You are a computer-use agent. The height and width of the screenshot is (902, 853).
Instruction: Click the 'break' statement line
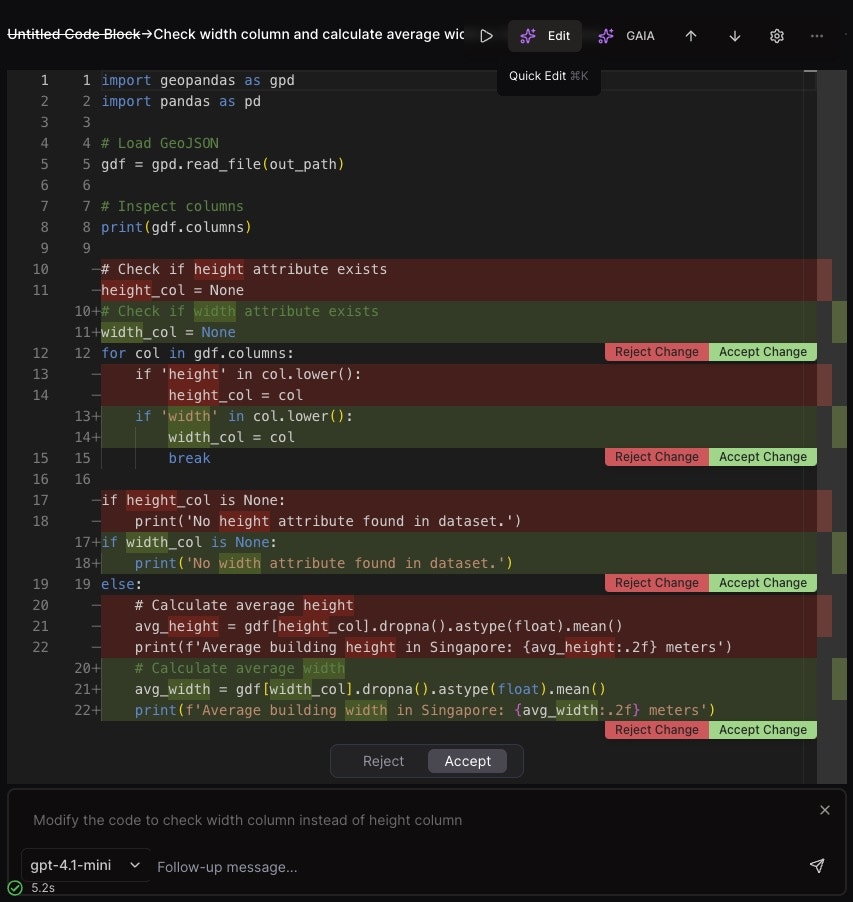pos(189,458)
